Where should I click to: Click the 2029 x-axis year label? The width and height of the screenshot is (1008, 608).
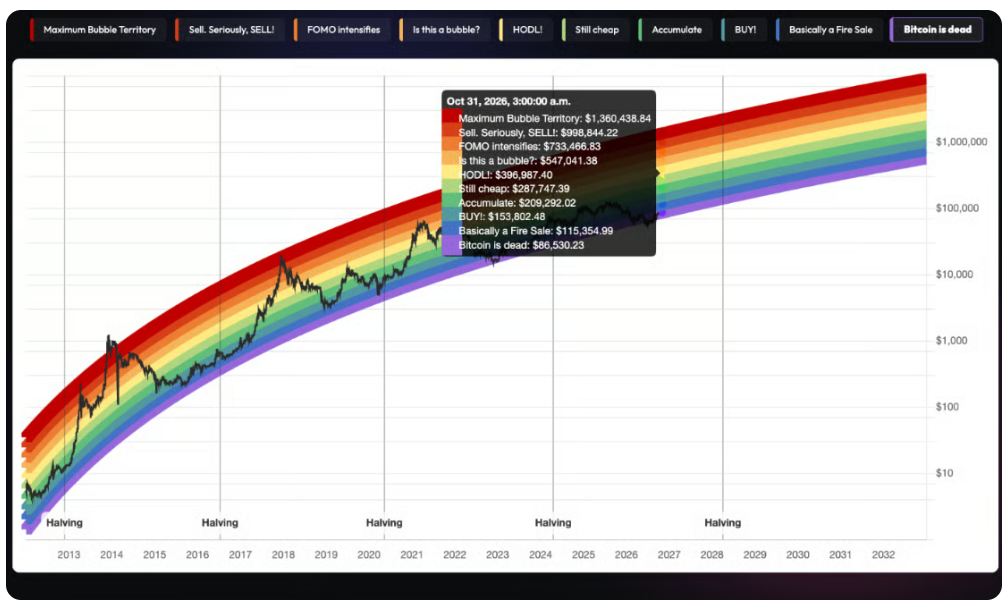(x=755, y=554)
